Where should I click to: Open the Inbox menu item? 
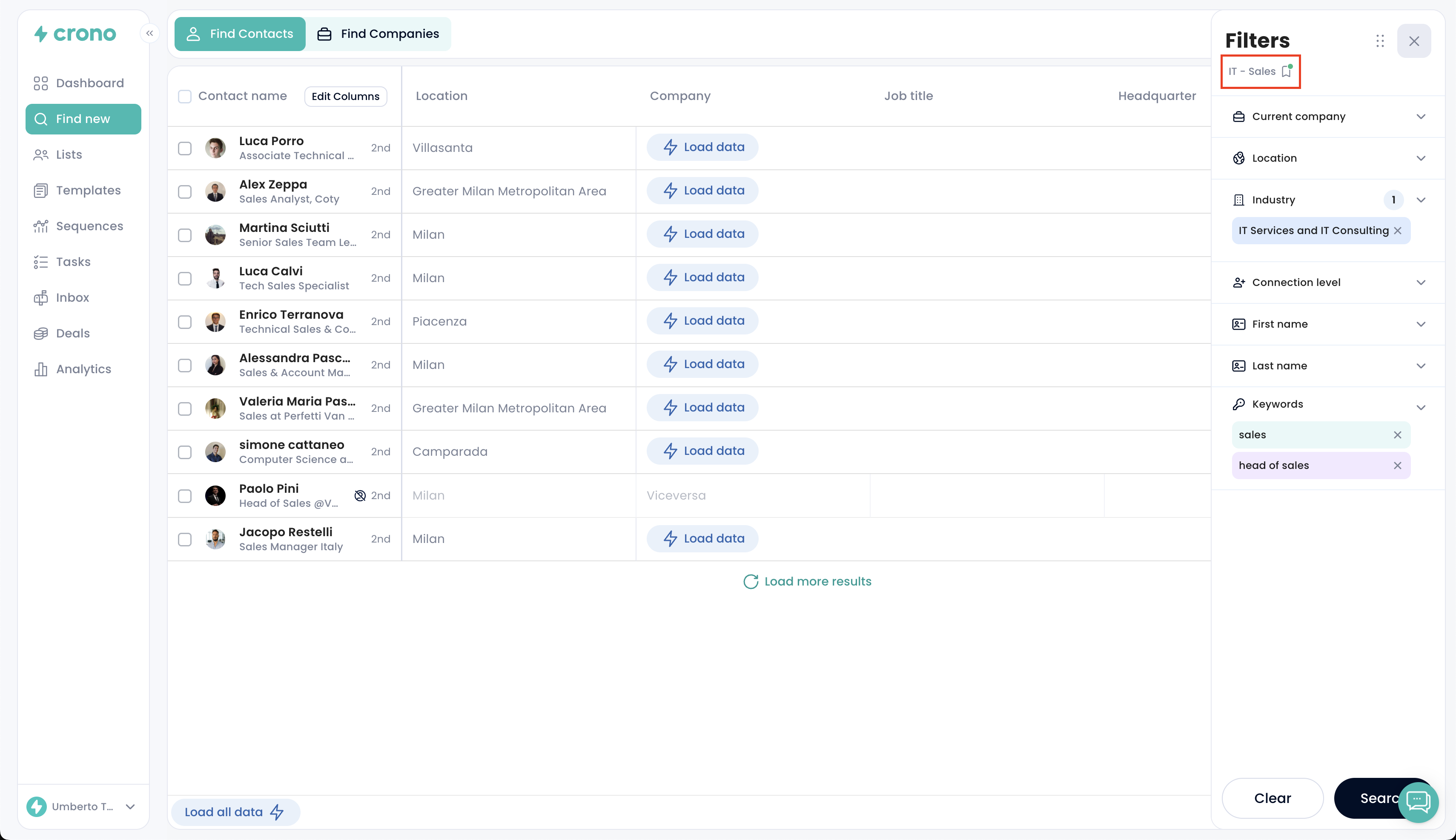(x=72, y=298)
